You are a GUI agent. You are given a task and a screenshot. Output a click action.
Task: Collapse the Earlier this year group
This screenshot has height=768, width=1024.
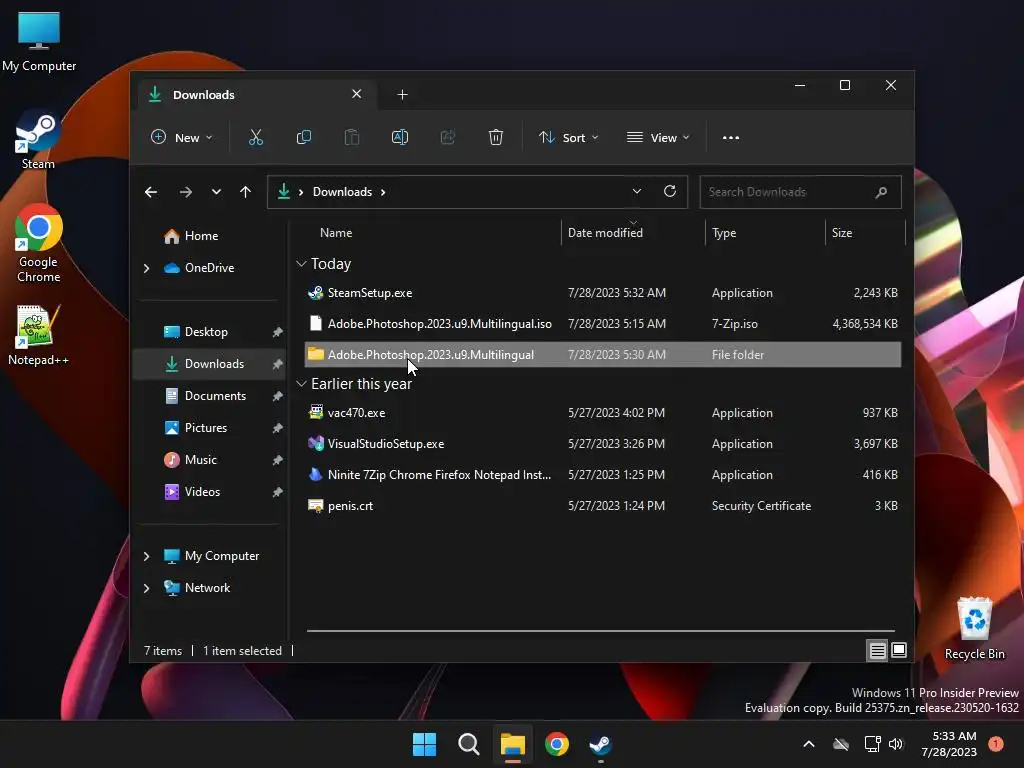tap(301, 384)
